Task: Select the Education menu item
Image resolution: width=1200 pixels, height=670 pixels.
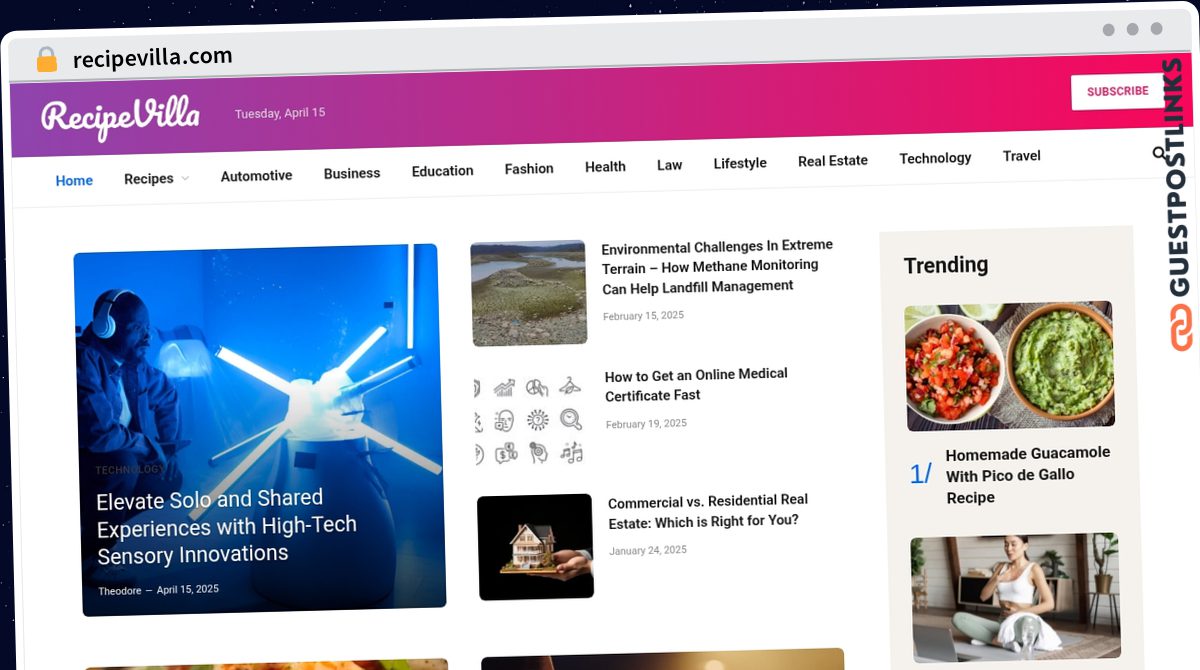Action: [442, 171]
